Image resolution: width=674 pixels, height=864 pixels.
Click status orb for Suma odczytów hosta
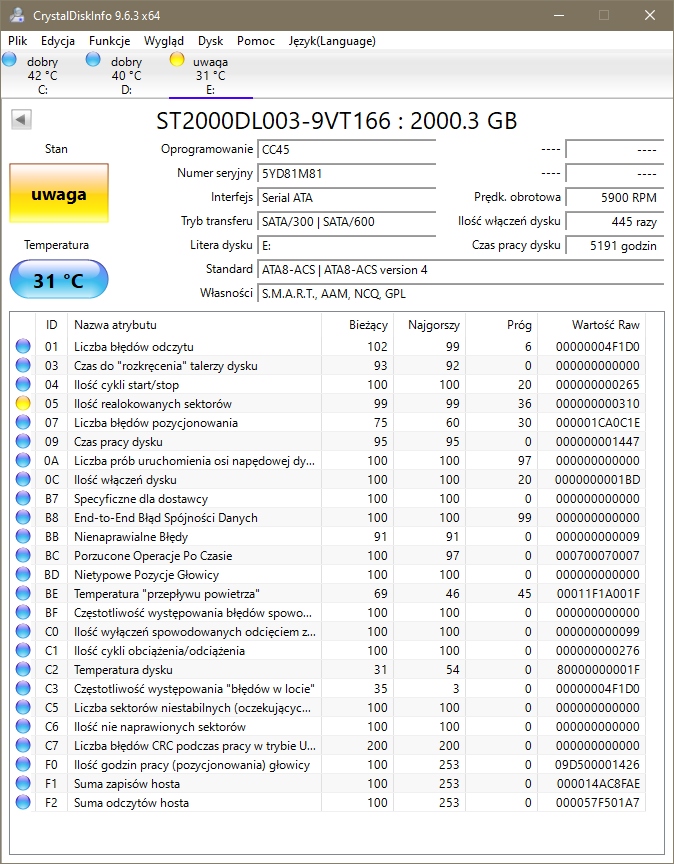coord(23,803)
